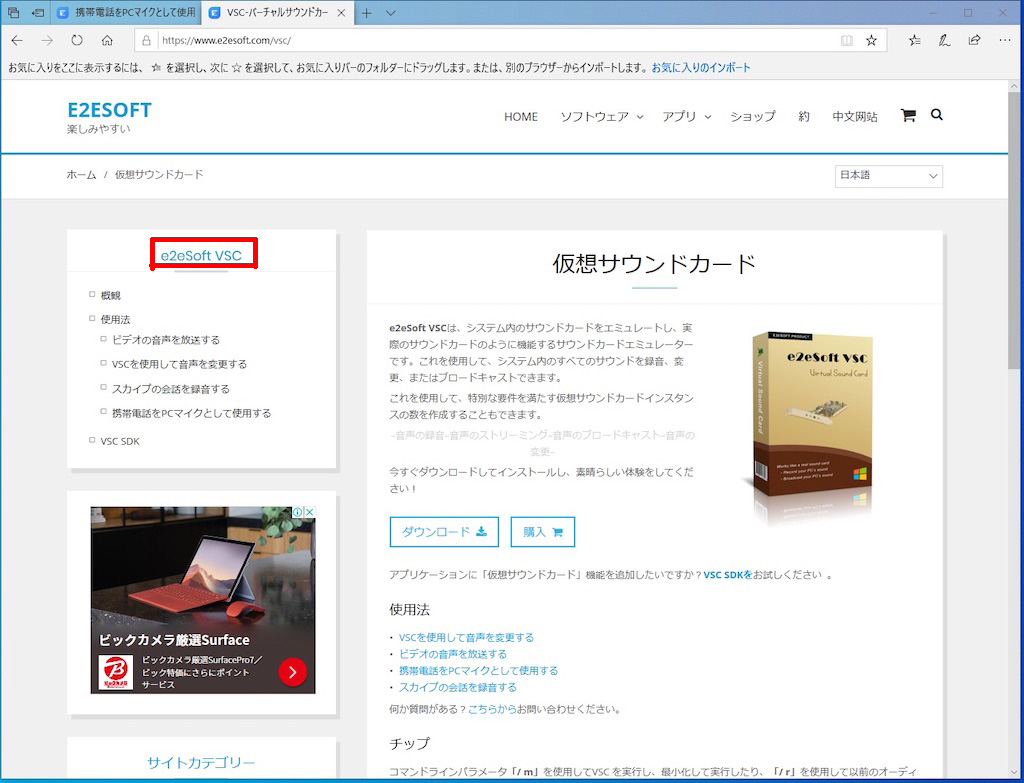The width and height of the screenshot is (1024, 783).
Task: Click the E2ESOFT site logo
Action: point(109,110)
